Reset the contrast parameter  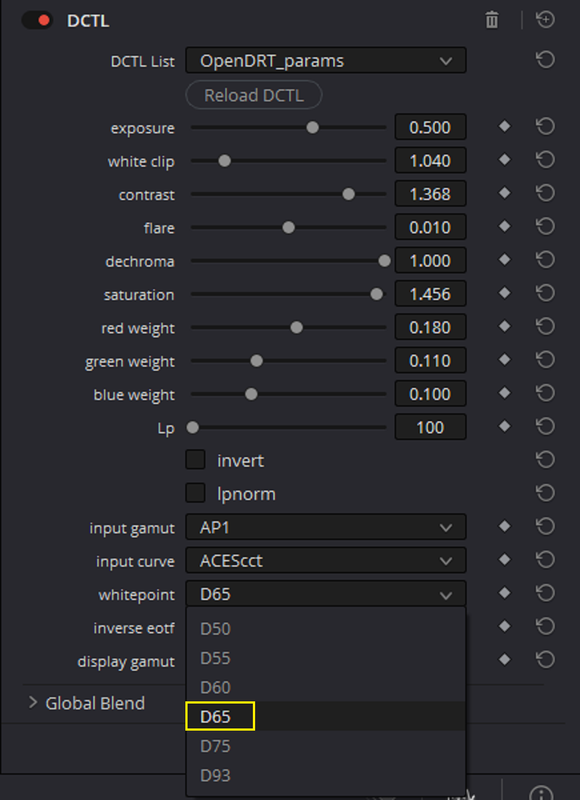[x=545, y=193]
